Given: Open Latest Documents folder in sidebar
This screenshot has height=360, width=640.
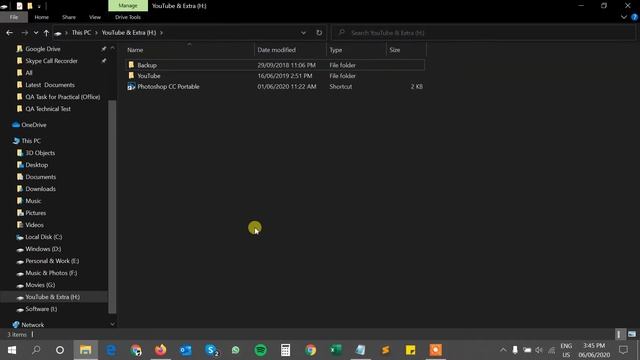Looking at the screenshot, I should (50, 85).
